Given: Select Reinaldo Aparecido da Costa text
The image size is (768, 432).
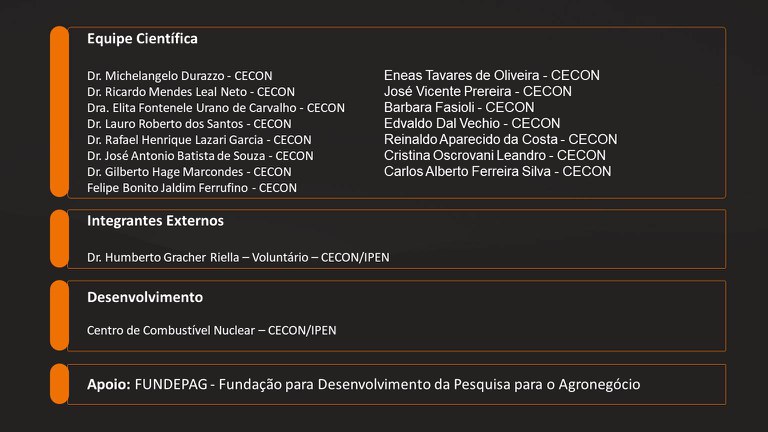Looking at the screenshot, I should point(500,139).
